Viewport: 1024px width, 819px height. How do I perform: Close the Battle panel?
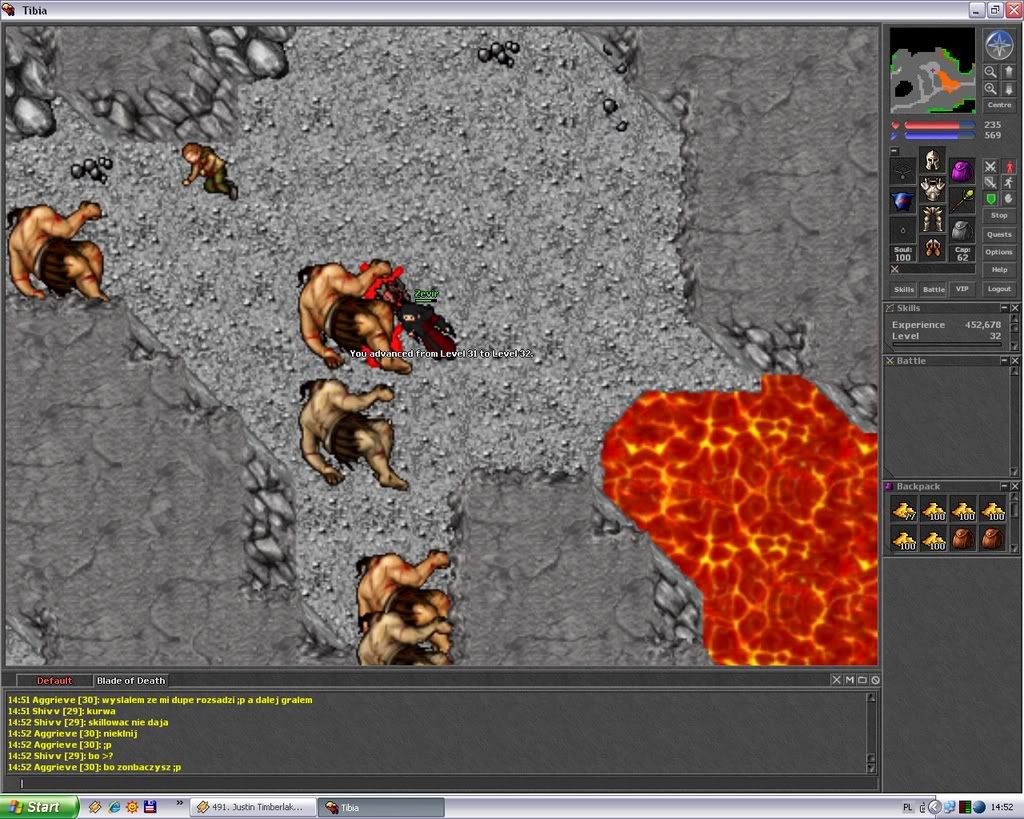click(x=1014, y=361)
